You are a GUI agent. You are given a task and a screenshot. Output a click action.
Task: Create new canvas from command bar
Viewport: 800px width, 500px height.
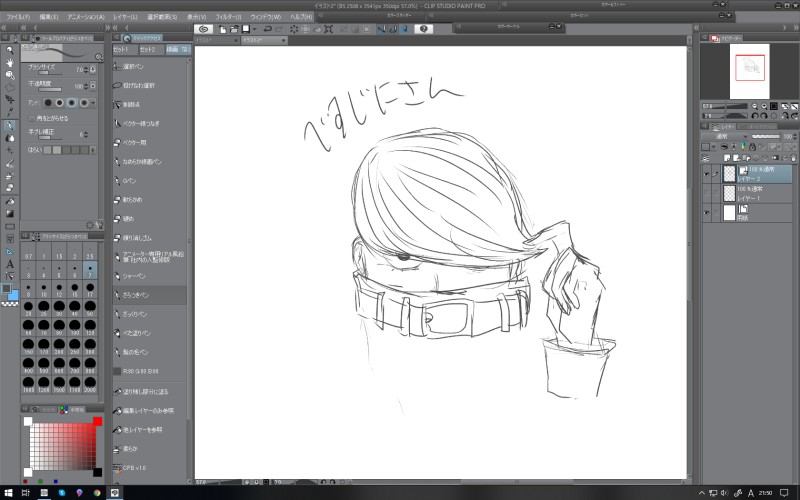[222, 29]
